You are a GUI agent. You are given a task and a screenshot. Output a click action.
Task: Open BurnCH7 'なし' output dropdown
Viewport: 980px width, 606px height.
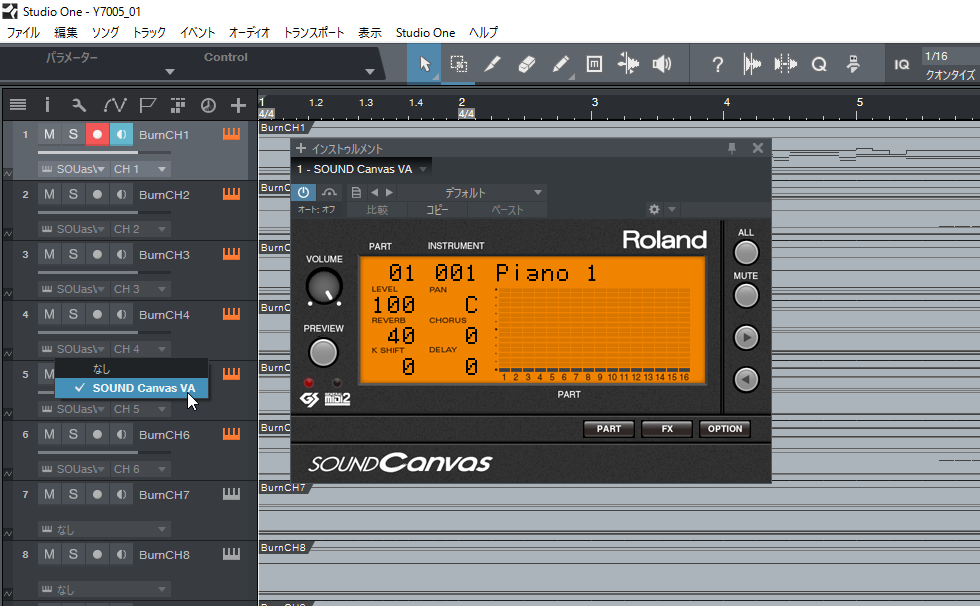coord(104,529)
